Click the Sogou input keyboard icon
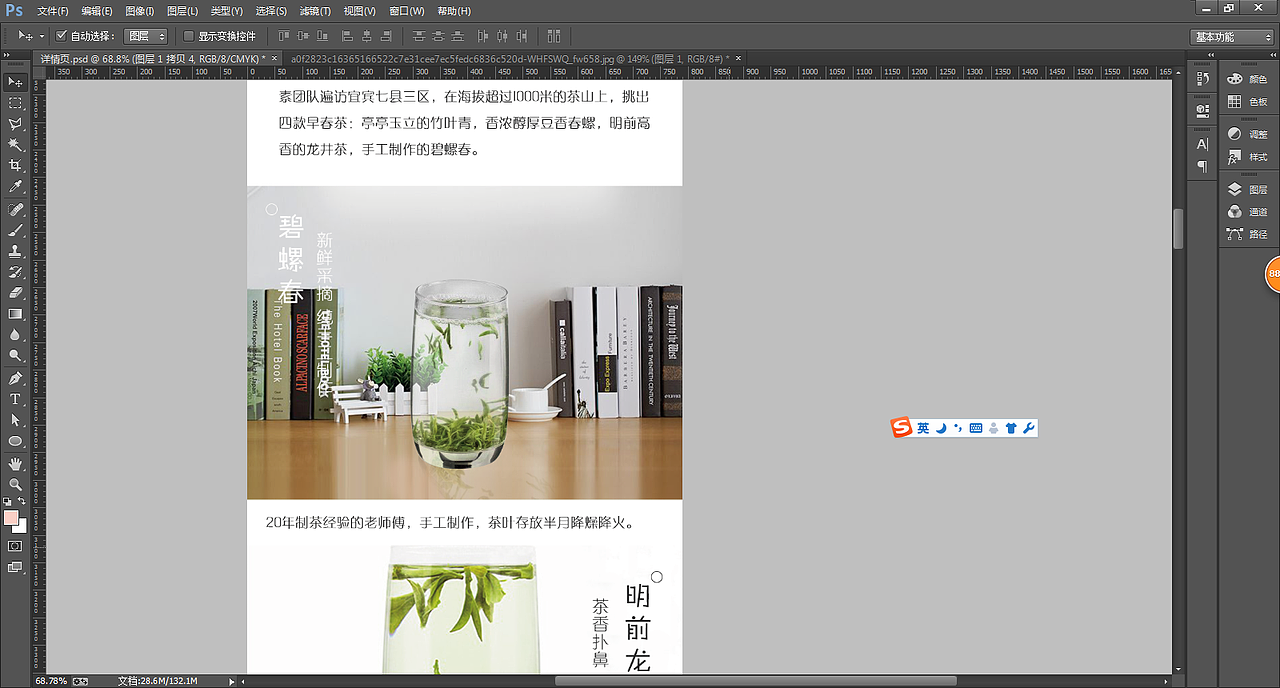This screenshot has height=688, width=1280. 976,427
